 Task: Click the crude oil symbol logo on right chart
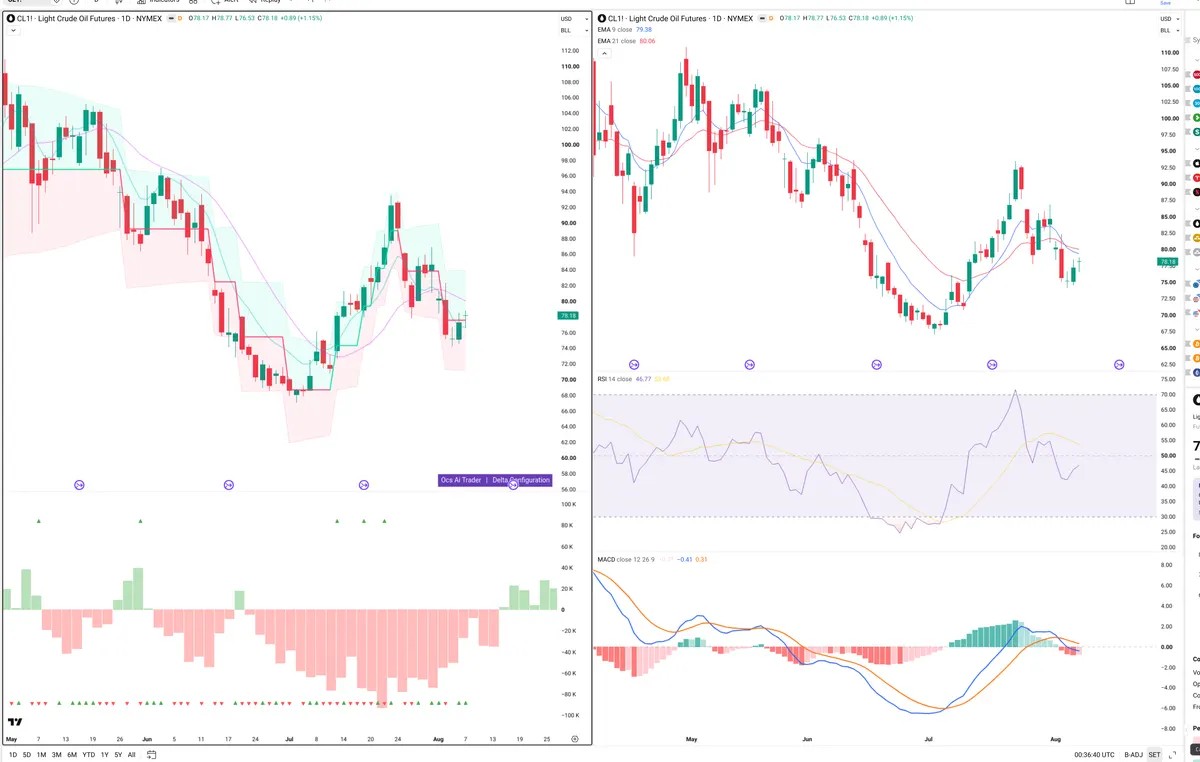(600, 18)
